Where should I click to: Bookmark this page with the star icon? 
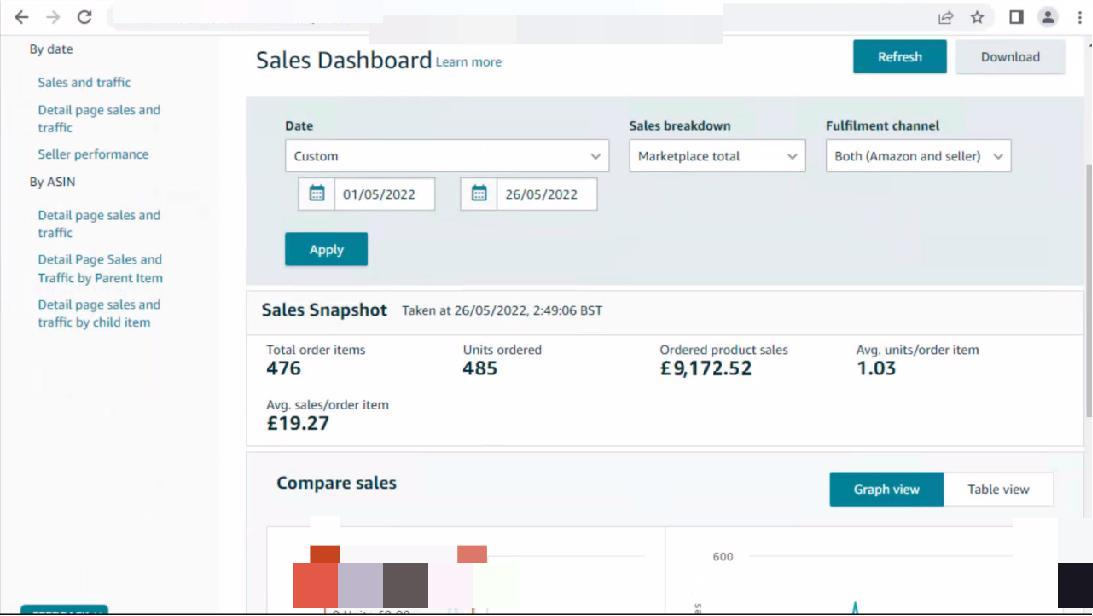click(x=977, y=17)
